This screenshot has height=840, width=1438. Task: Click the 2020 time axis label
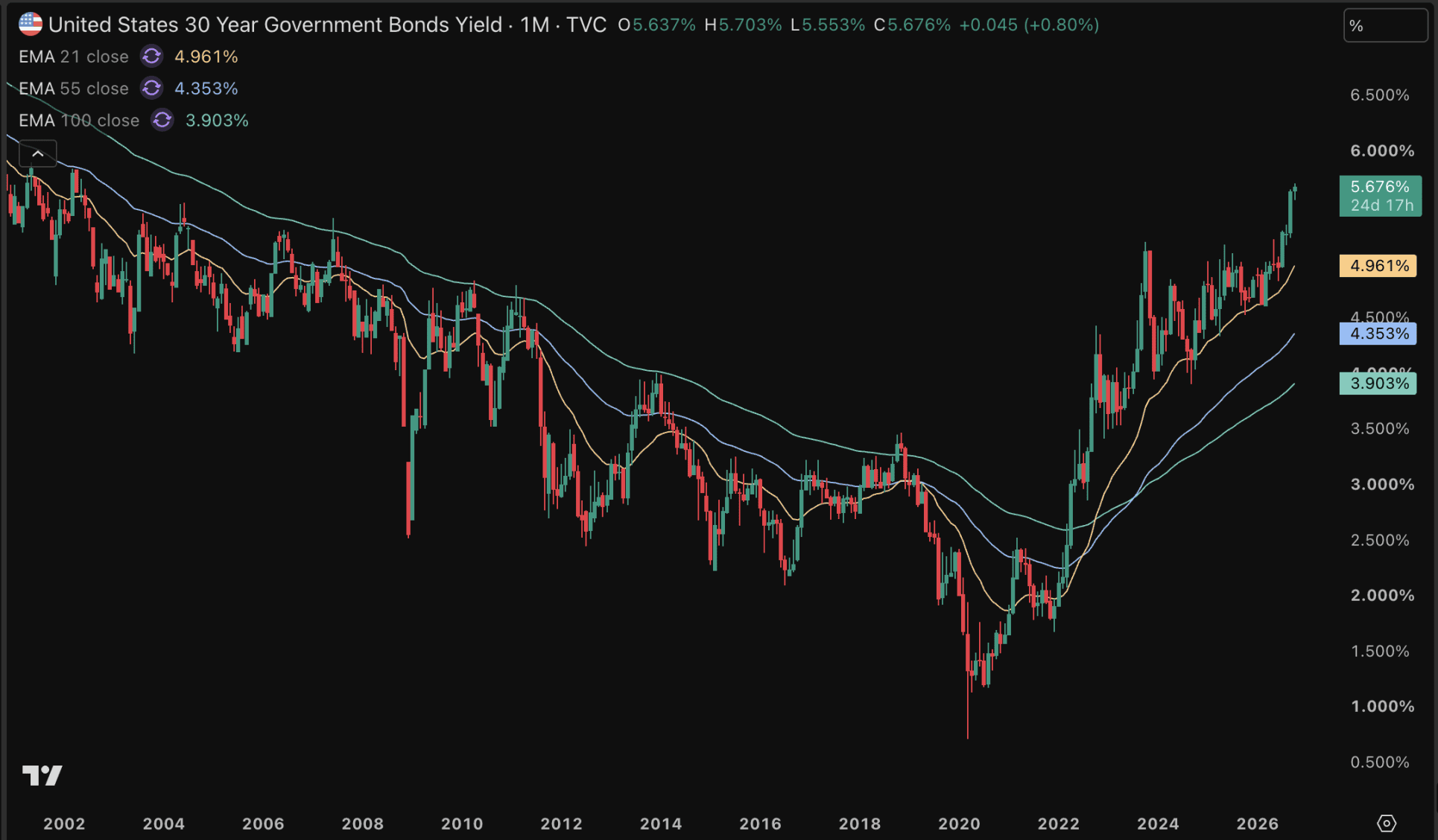(959, 824)
